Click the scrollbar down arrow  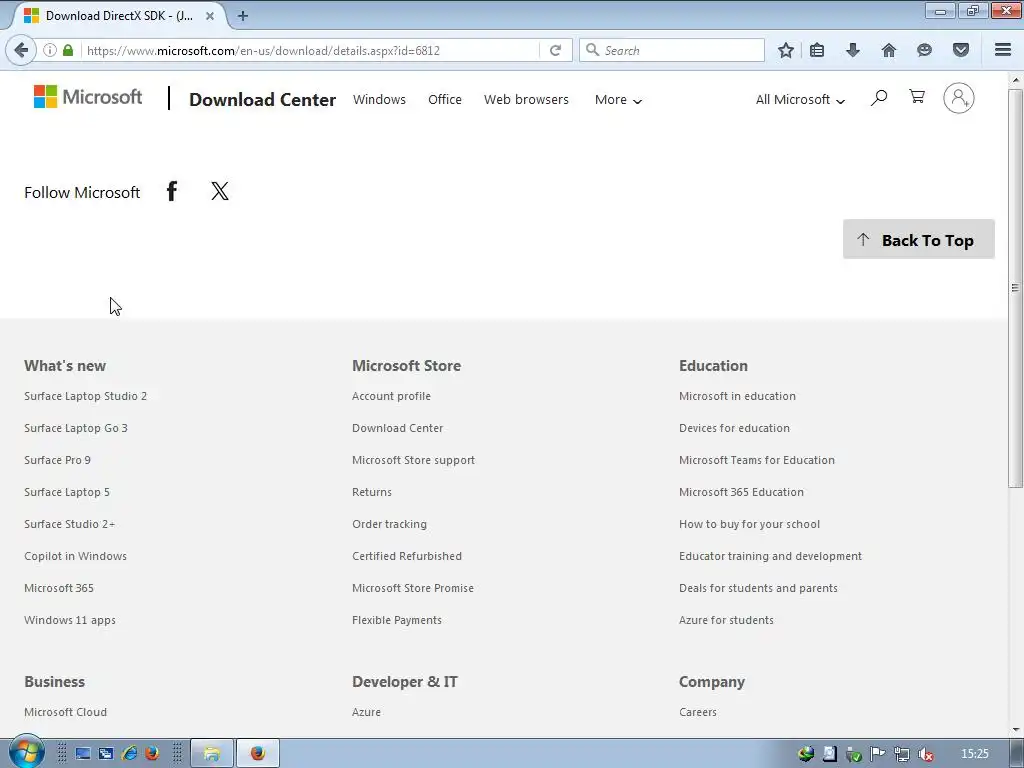tap(1016, 729)
